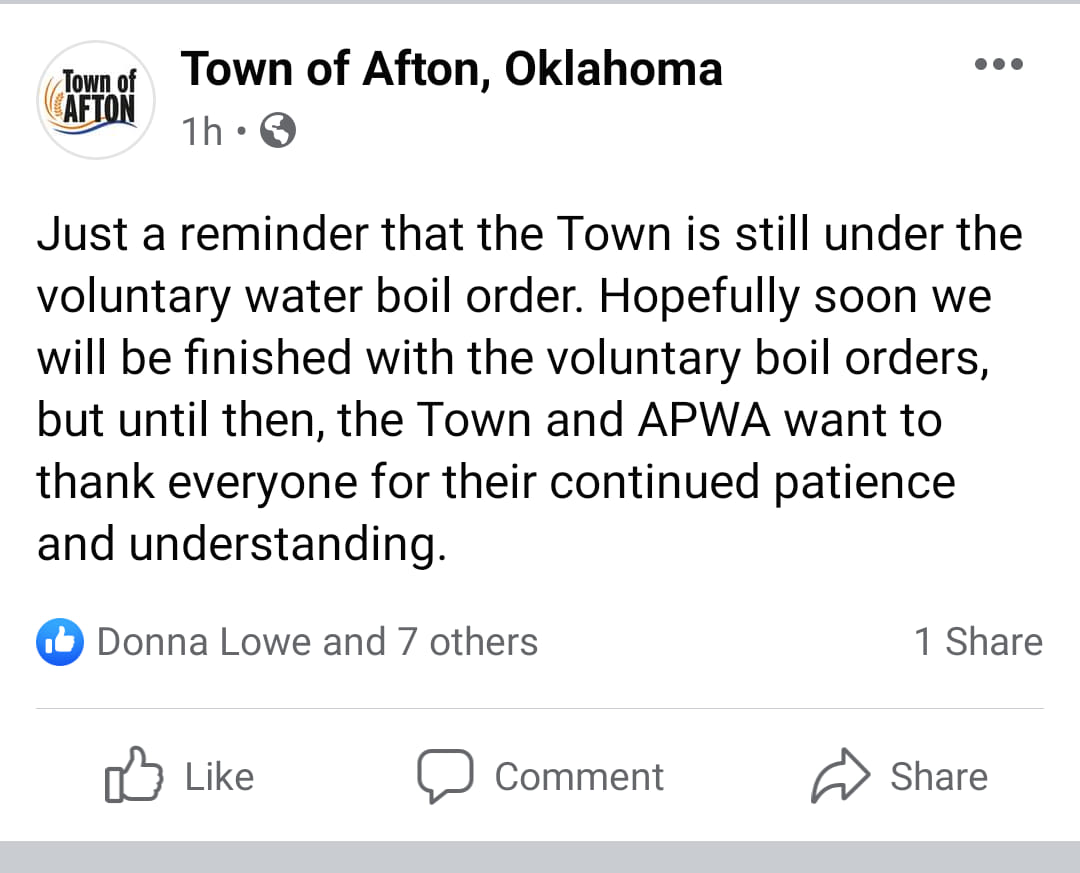This screenshot has height=873, width=1080.
Task: Open the three-dot post options menu
Action: (999, 64)
